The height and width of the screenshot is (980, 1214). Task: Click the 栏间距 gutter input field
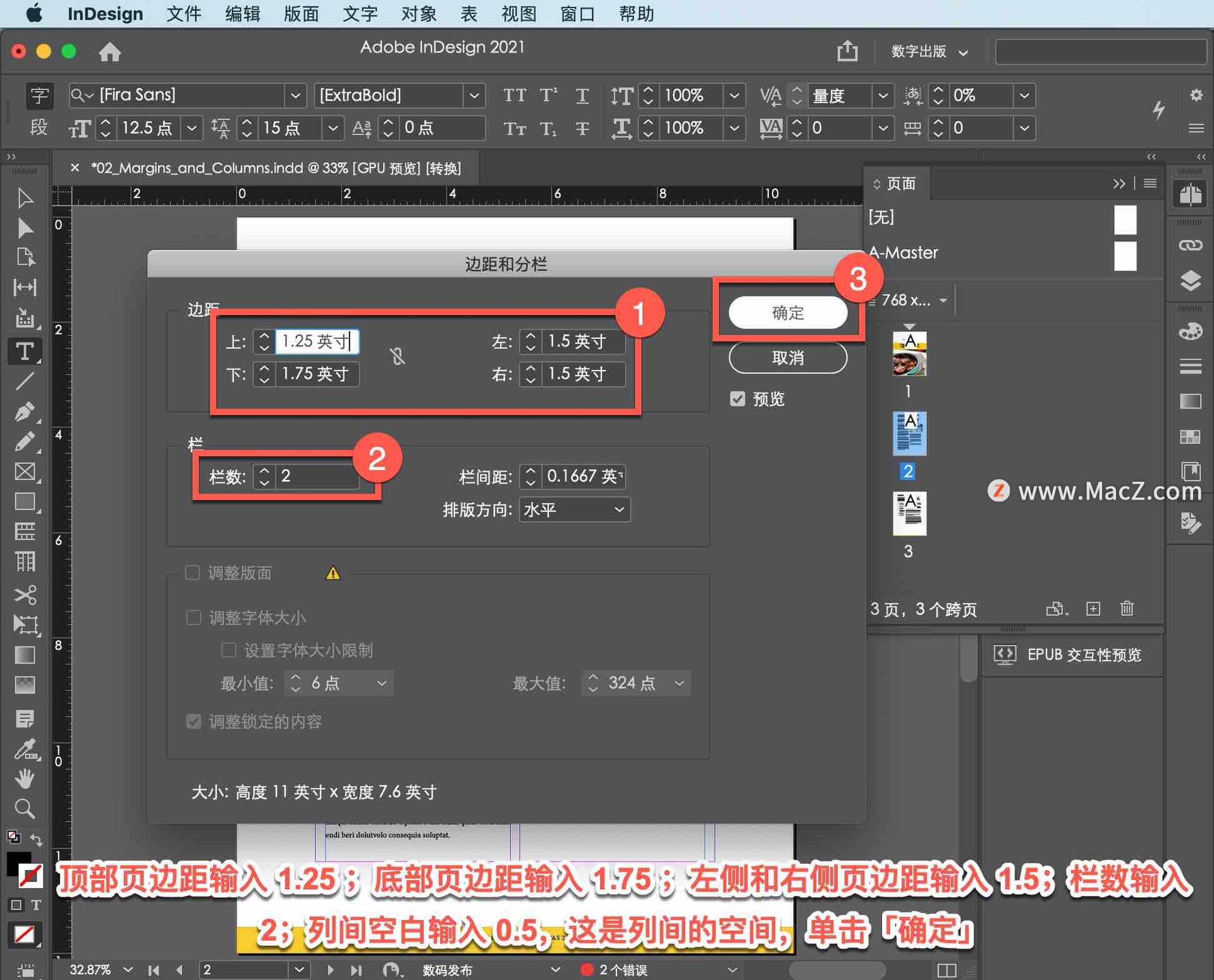click(x=584, y=476)
